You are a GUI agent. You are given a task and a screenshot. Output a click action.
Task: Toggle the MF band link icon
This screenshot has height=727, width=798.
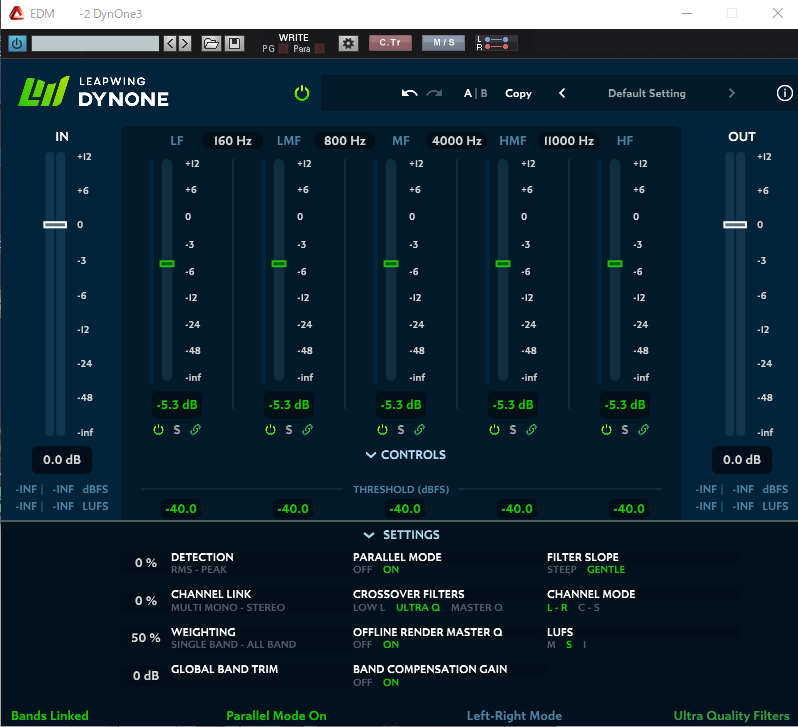419,430
